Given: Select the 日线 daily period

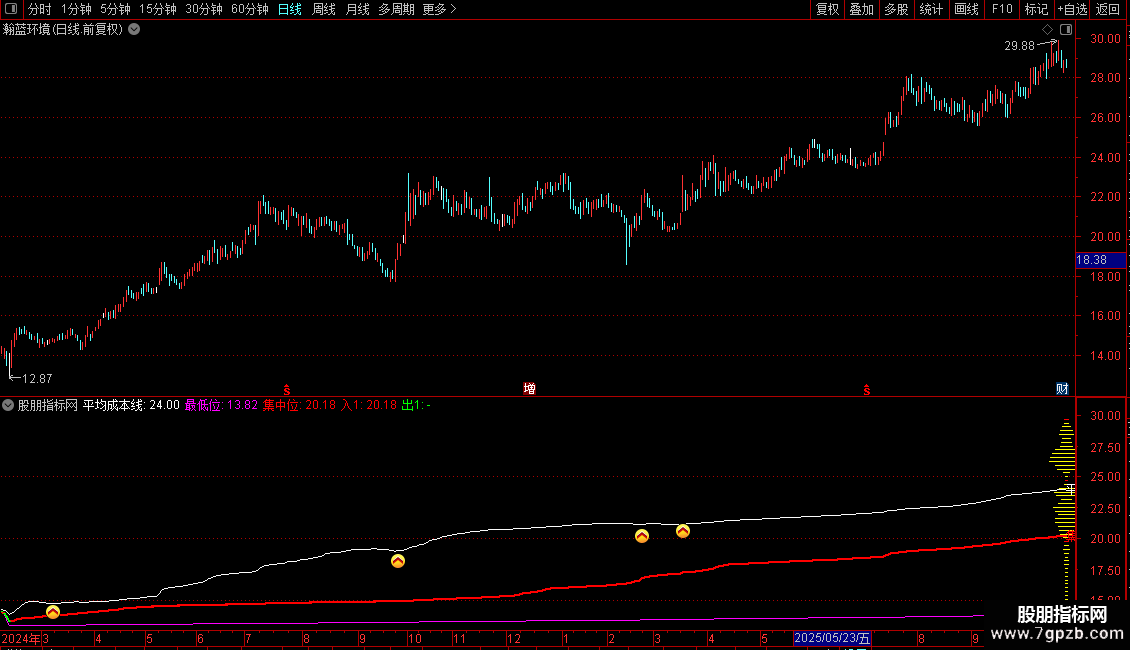Looking at the screenshot, I should point(290,9).
